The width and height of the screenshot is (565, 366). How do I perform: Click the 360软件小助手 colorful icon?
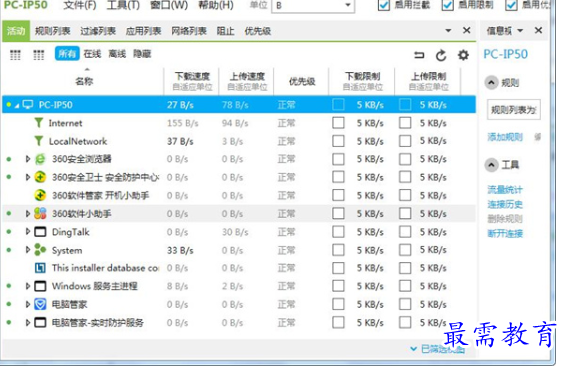pyautogui.click(x=40, y=214)
